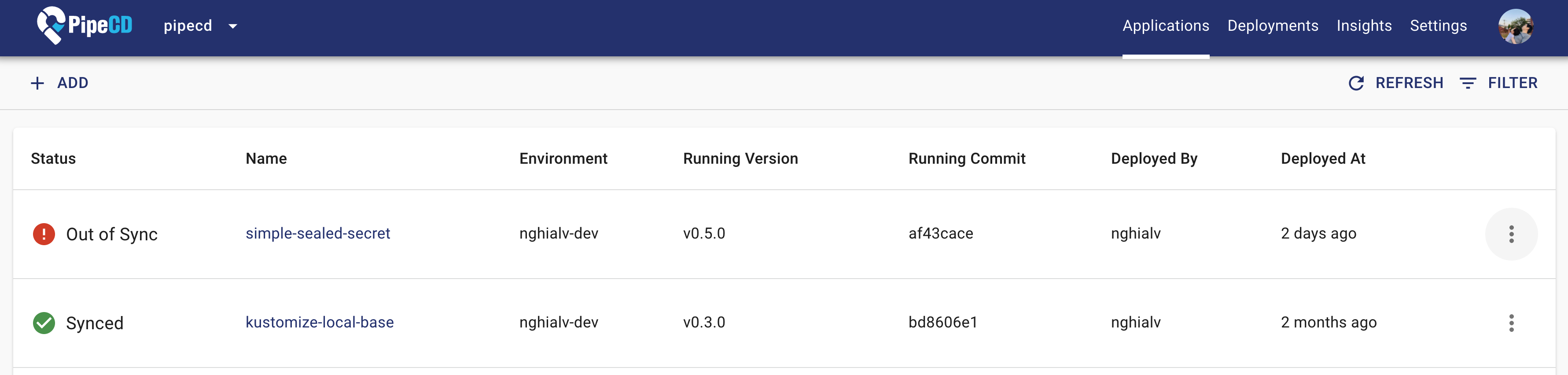Image resolution: width=1568 pixels, height=375 pixels.
Task: Click the red Out of Sync icon
Action: point(44,234)
